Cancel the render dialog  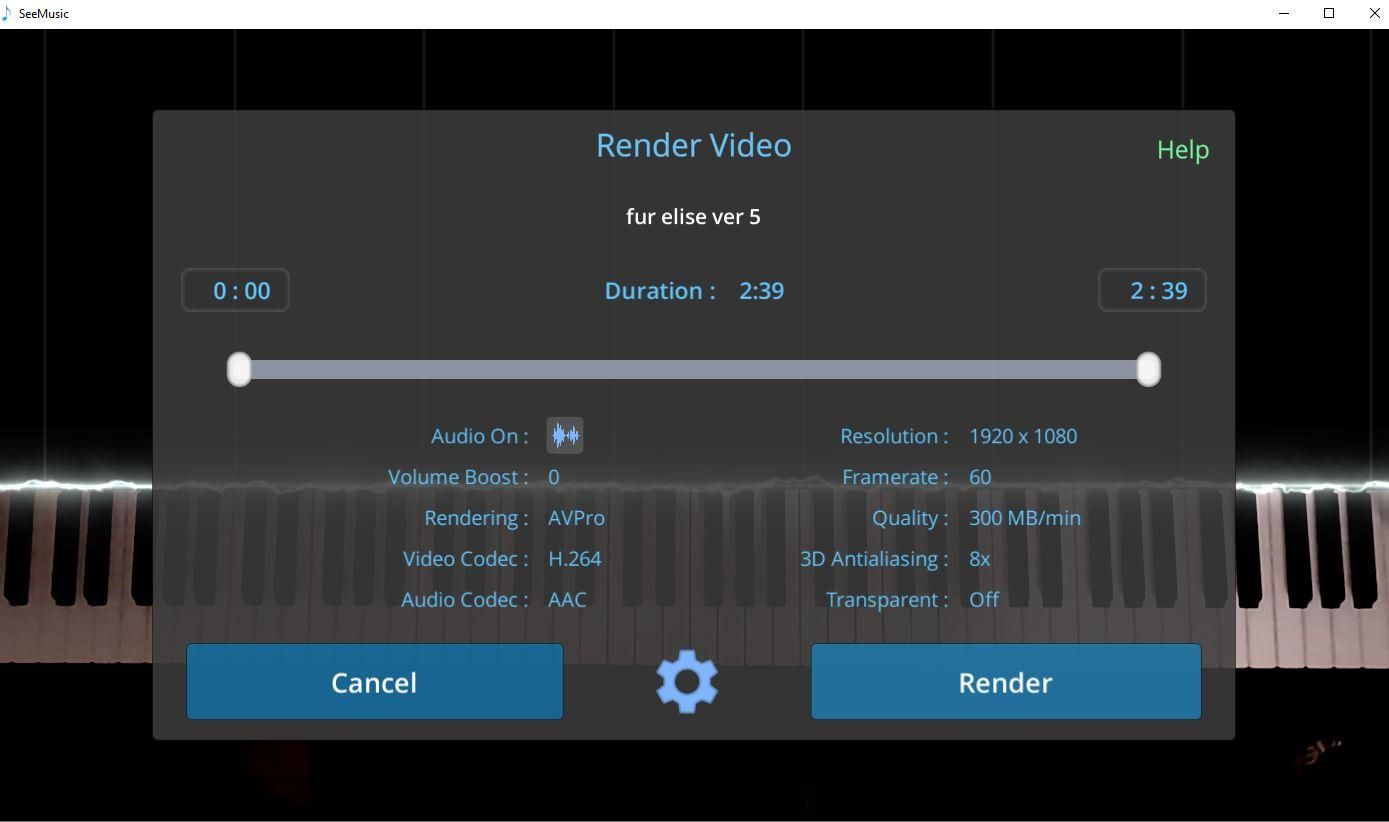point(375,682)
